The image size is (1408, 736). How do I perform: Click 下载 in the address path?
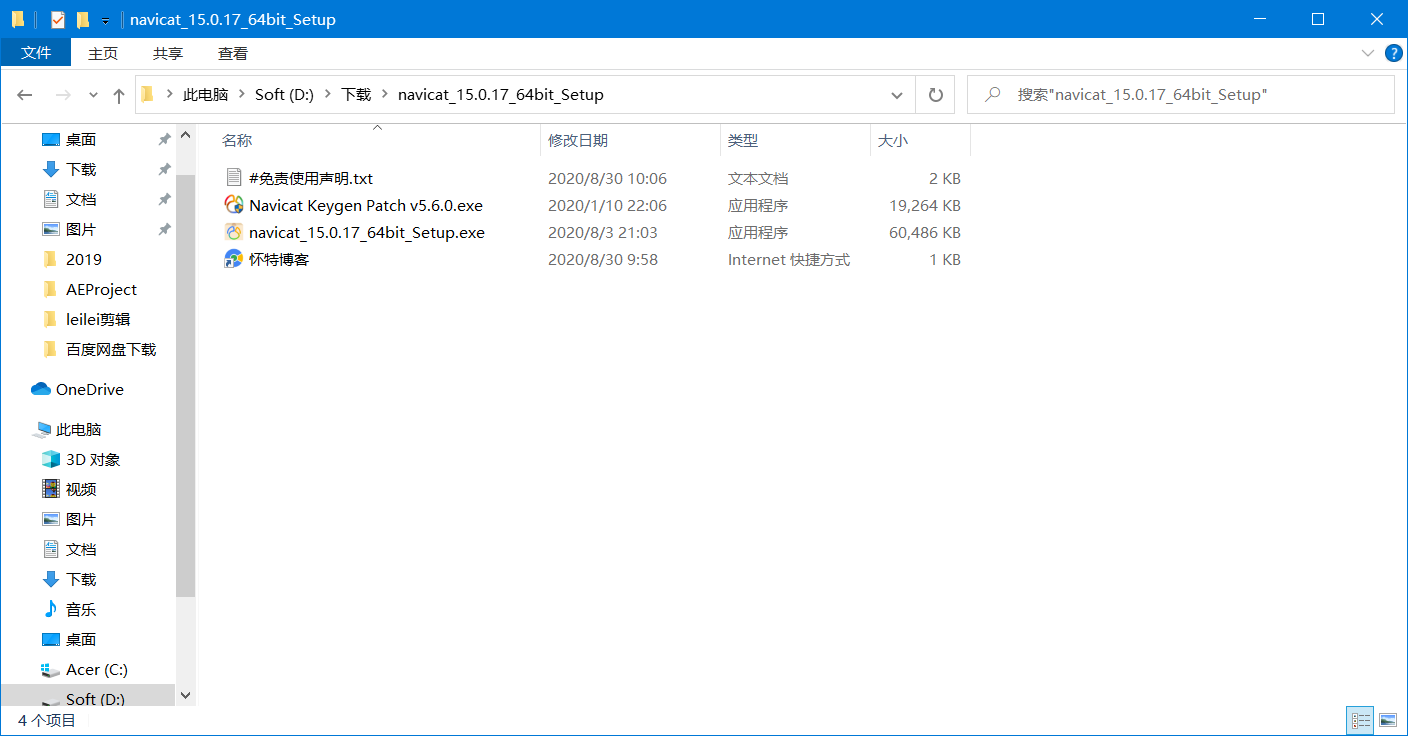coord(356,95)
